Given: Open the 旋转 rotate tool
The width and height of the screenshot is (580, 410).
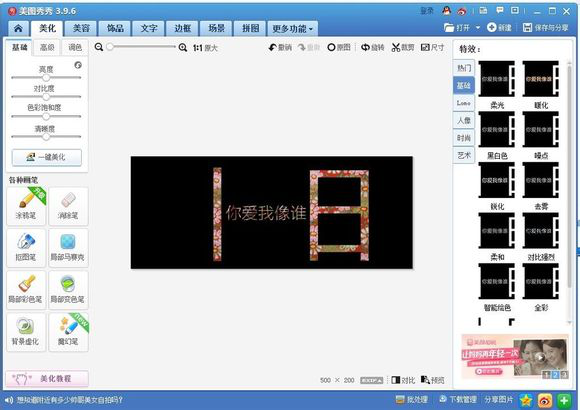Looking at the screenshot, I should coord(372,47).
